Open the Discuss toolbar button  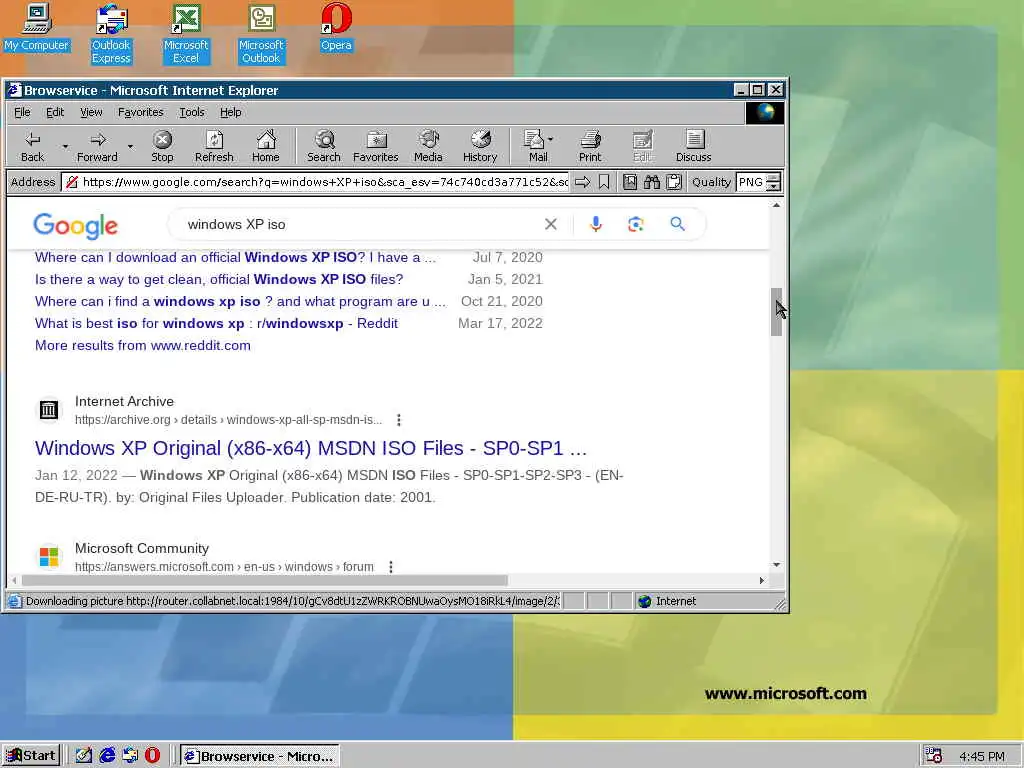[x=694, y=146]
